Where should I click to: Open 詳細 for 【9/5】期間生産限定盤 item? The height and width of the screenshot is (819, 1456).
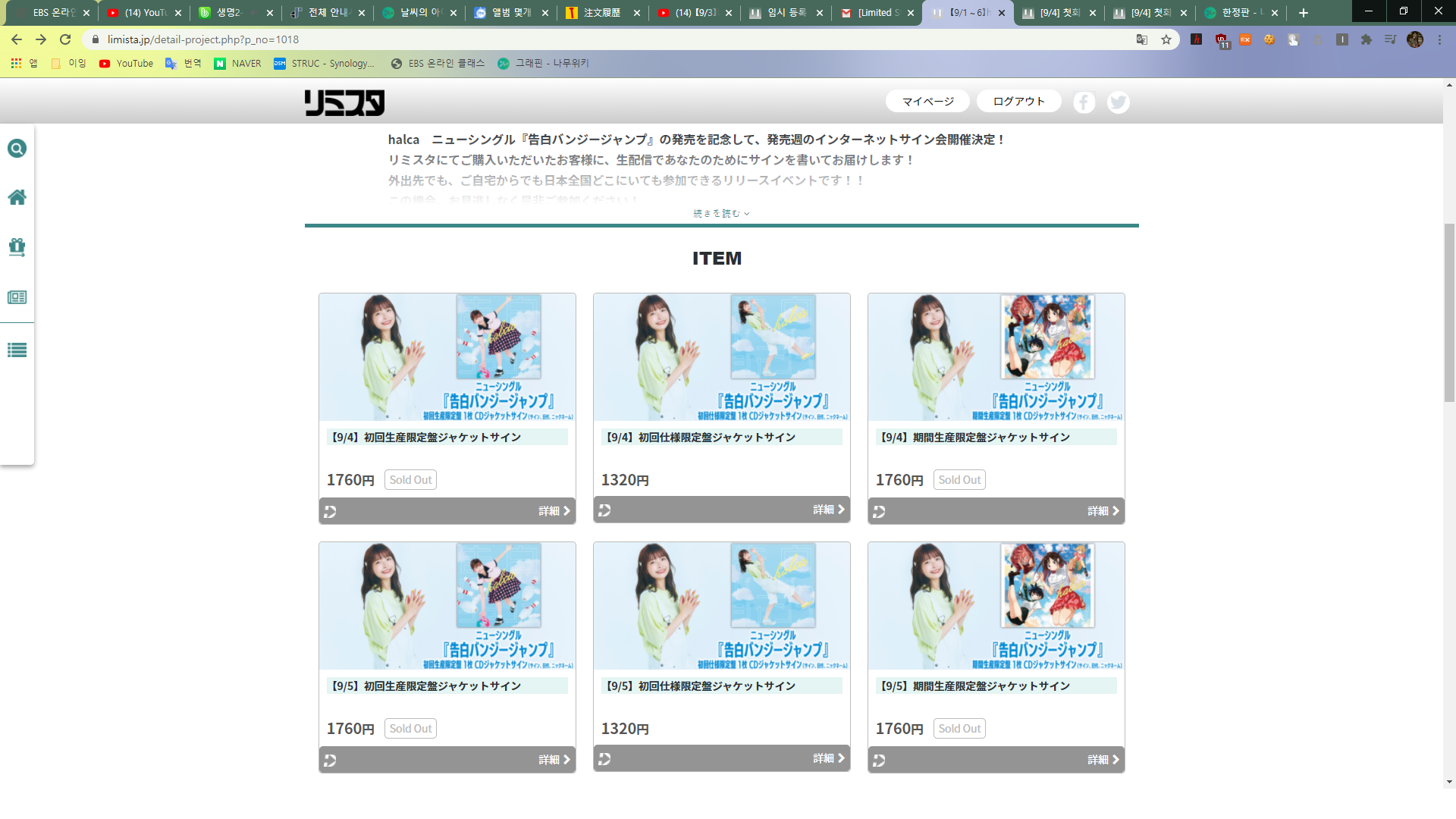click(1103, 760)
